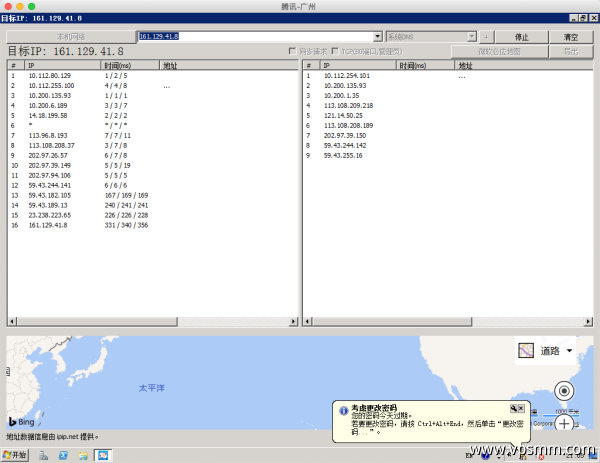The height and width of the screenshot is (463, 600).
Task: Click the time value 240 / 241 / 241
Action: tap(126, 205)
